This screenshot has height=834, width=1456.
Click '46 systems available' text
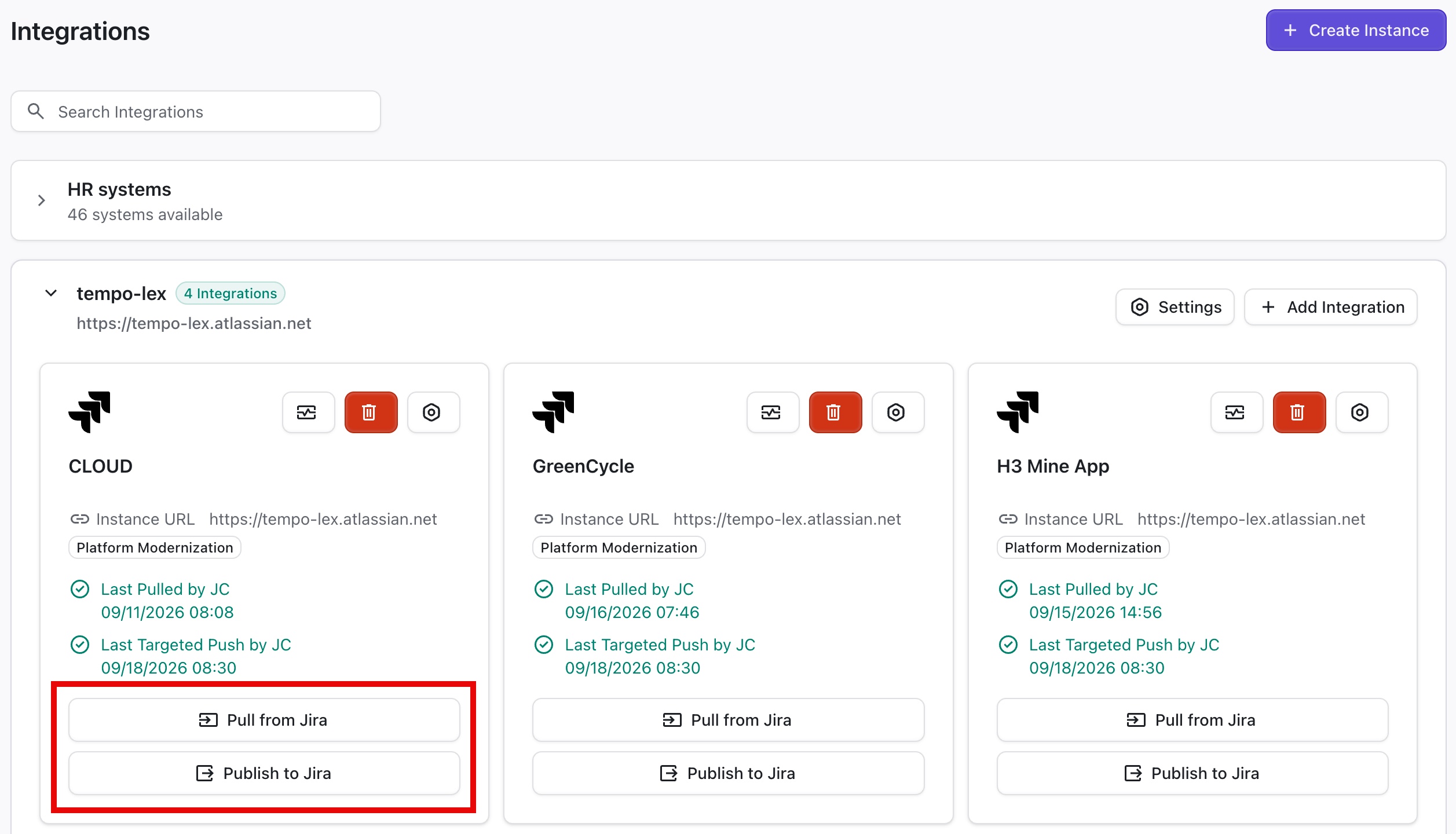point(145,214)
